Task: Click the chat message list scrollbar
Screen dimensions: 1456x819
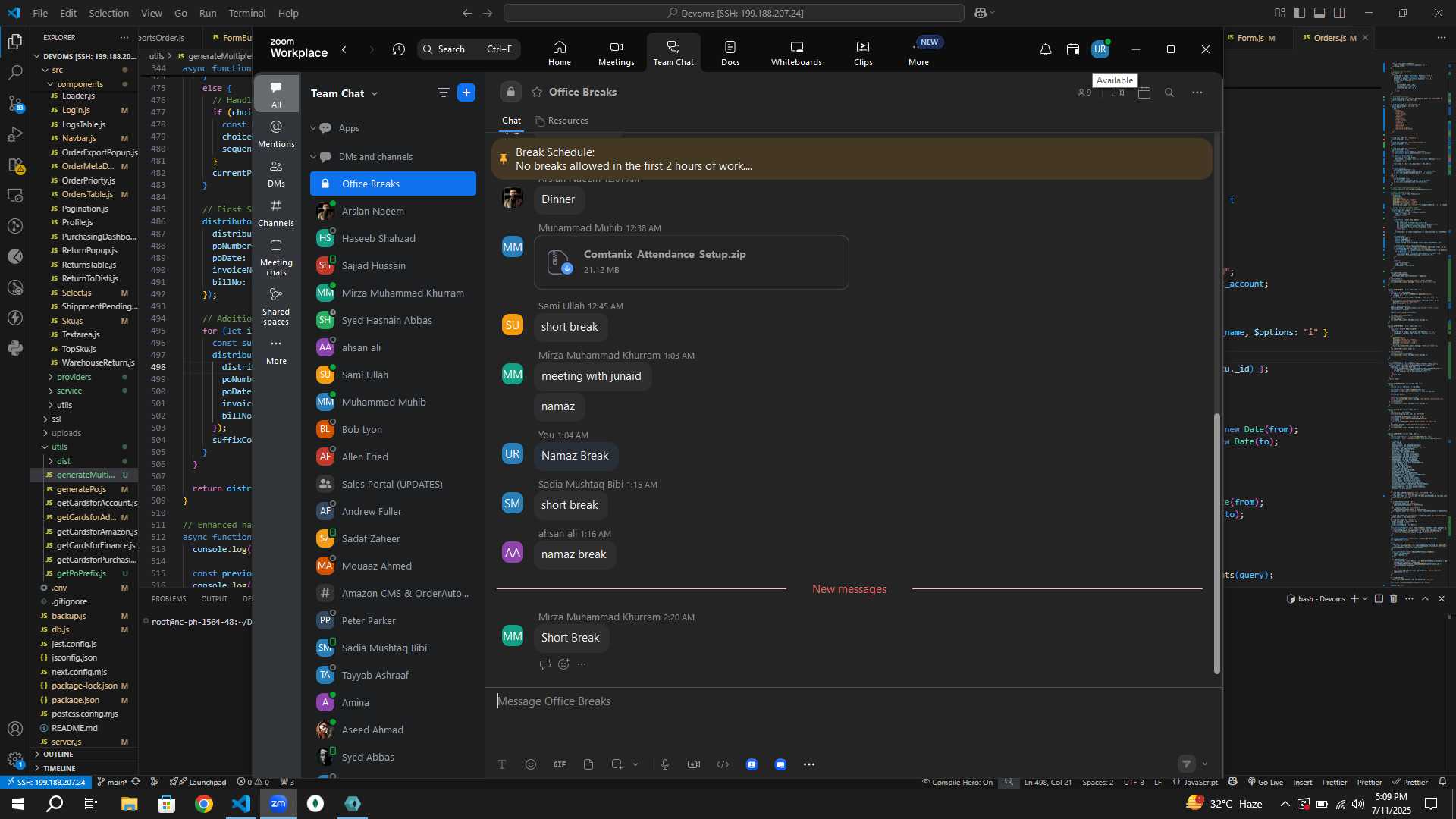Action: 1217,543
